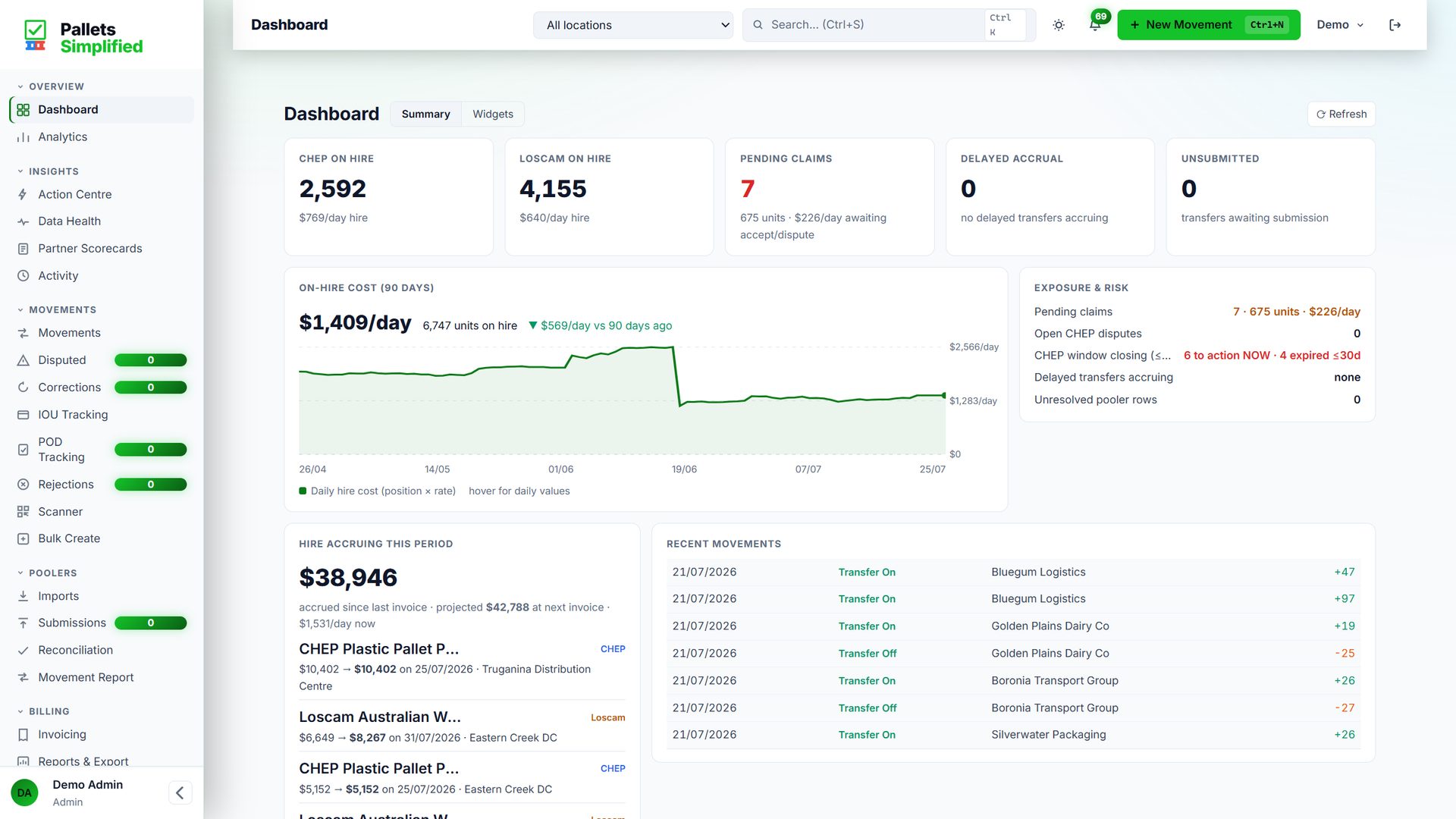Click the Disputed warning triangle icon

(x=23, y=360)
